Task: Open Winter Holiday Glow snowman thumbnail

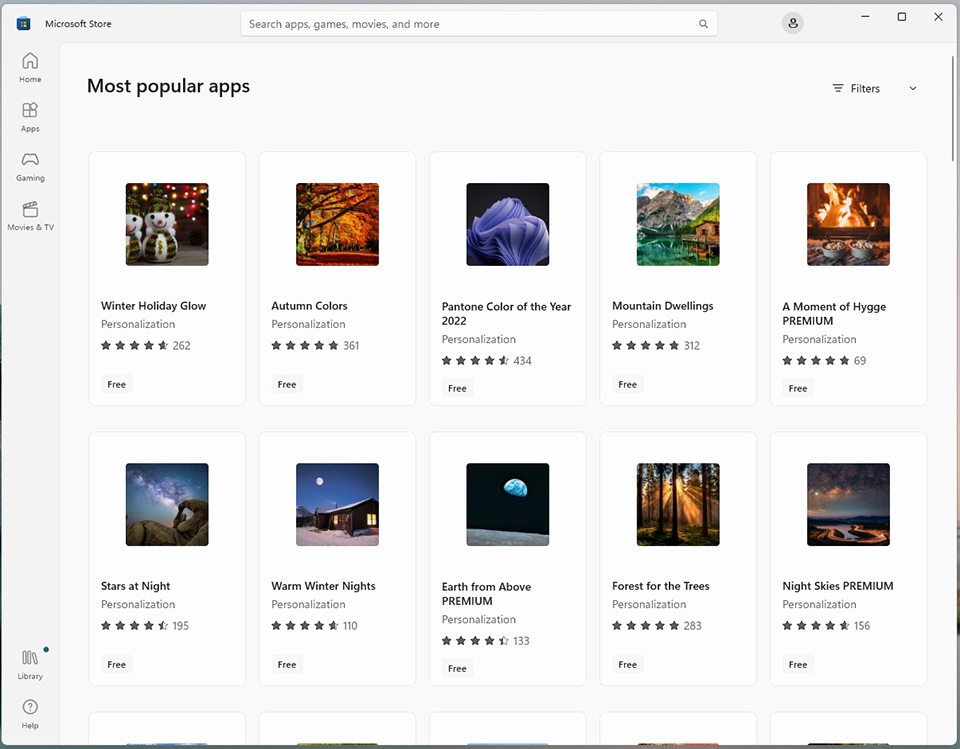Action: coord(167,224)
